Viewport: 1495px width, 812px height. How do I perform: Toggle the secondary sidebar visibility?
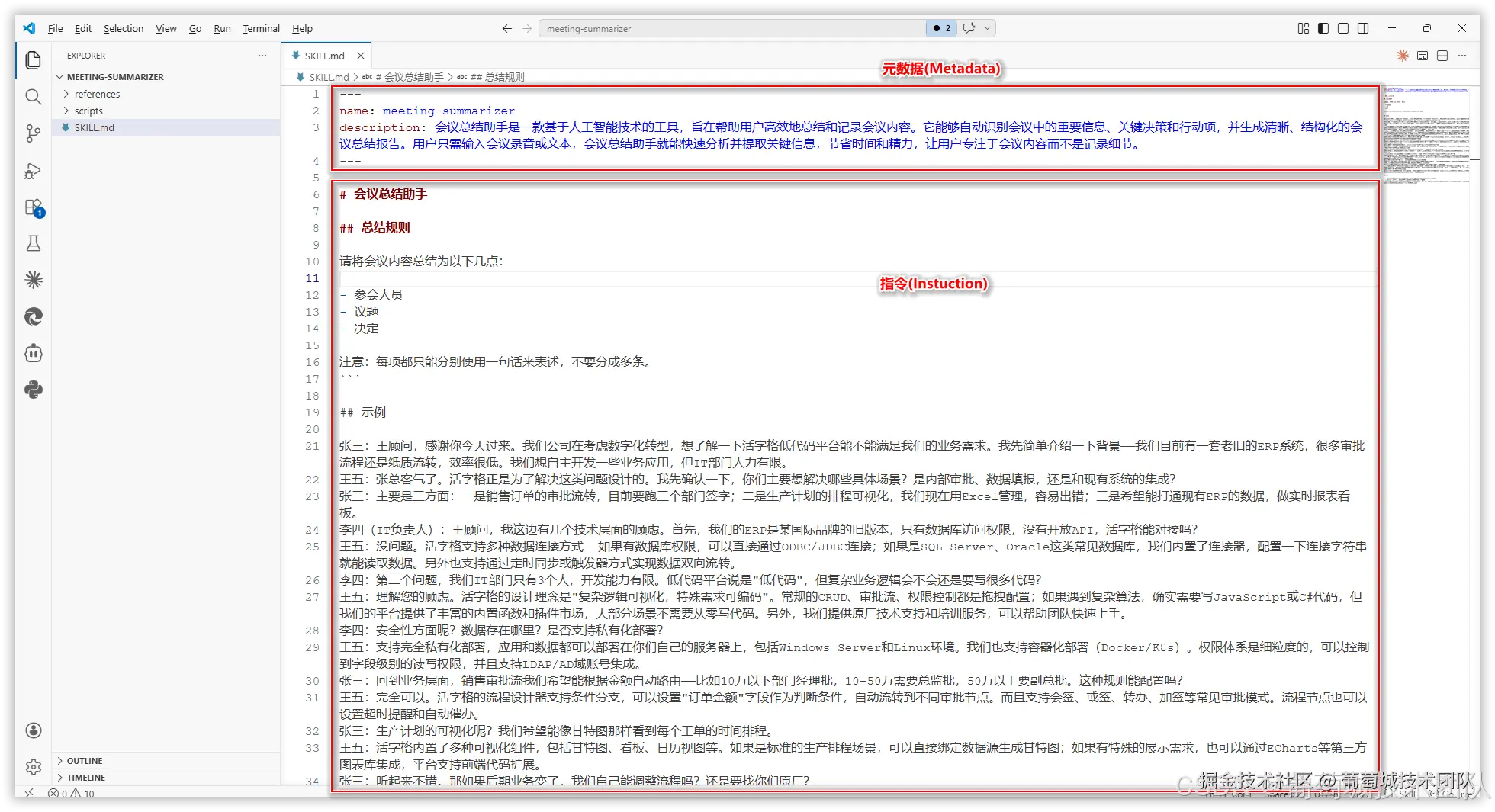tap(1363, 27)
